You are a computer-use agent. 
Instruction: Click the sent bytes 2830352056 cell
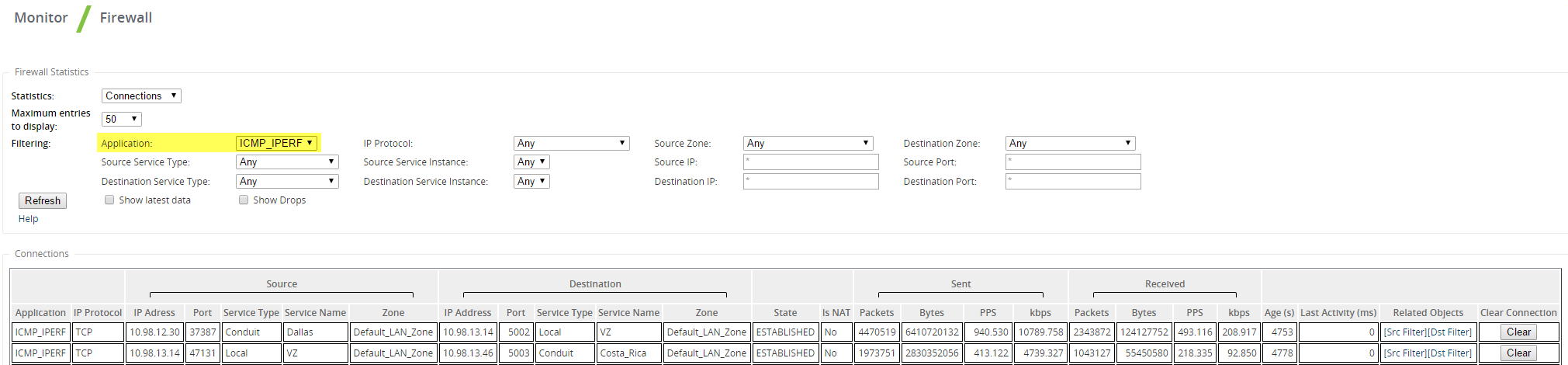click(932, 353)
